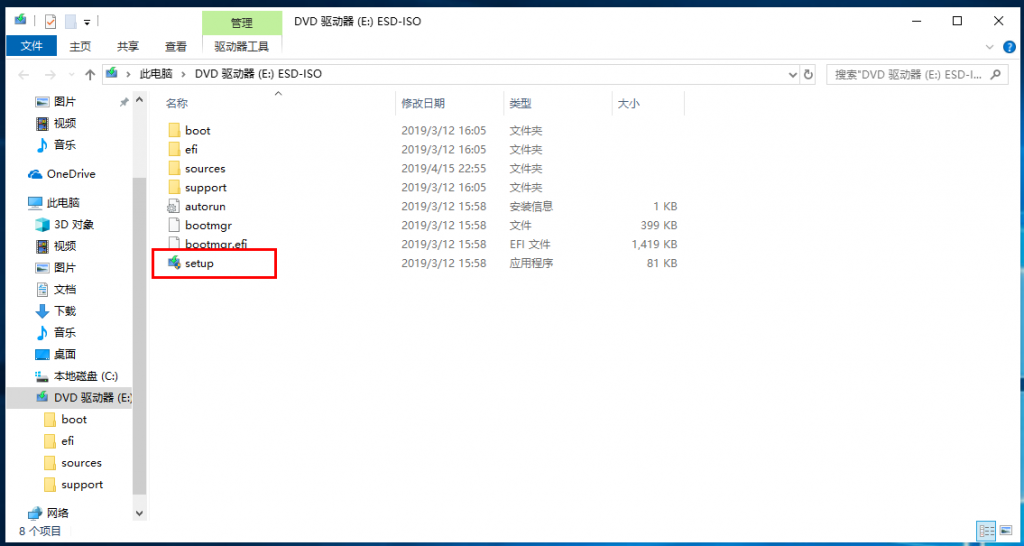Click DVD 驱动器 (E:) ESD-ISO breadcrumb
The height and width of the screenshot is (546, 1024).
coord(258,74)
